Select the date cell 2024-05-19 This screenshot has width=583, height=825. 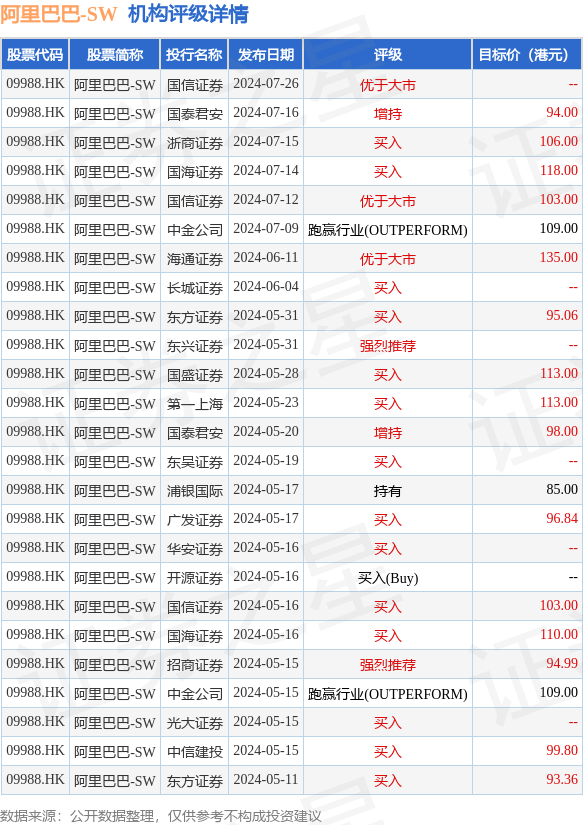pos(266,460)
